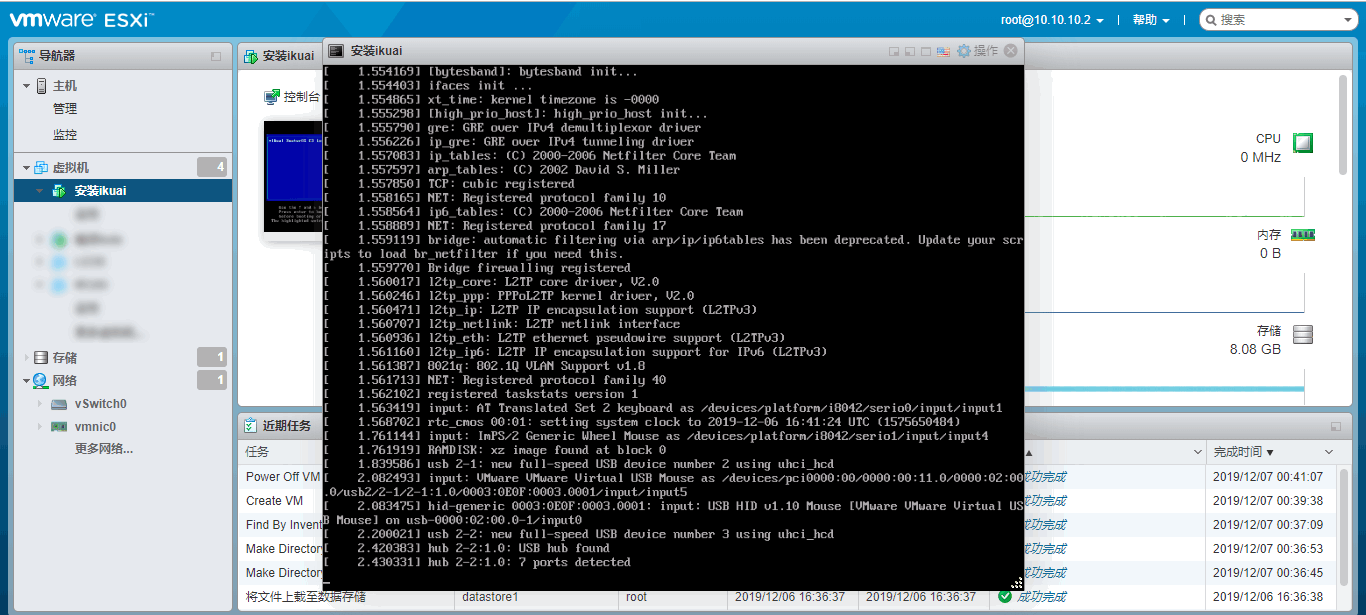Screen dimensions: 1366x615
Task: Click completion time 2019/12/07 00:41:07
Action: (x=1268, y=477)
